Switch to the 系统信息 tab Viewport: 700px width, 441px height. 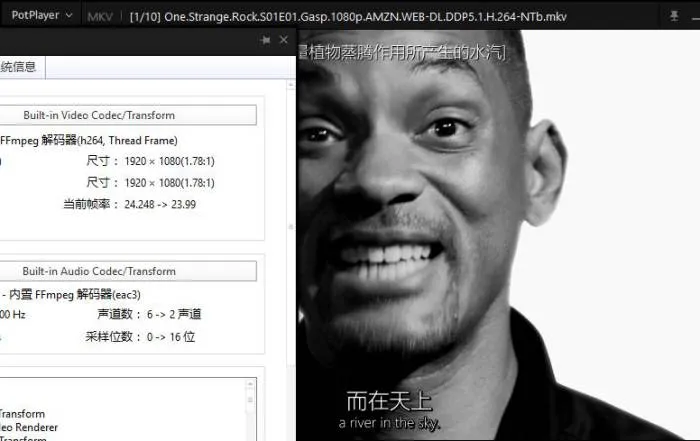pyautogui.click(x=20, y=68)
